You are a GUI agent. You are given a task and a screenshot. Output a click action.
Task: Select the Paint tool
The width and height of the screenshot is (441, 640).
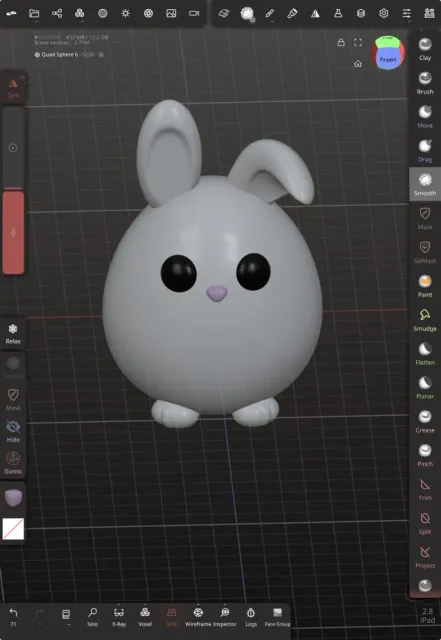click(x=425, y=286)
